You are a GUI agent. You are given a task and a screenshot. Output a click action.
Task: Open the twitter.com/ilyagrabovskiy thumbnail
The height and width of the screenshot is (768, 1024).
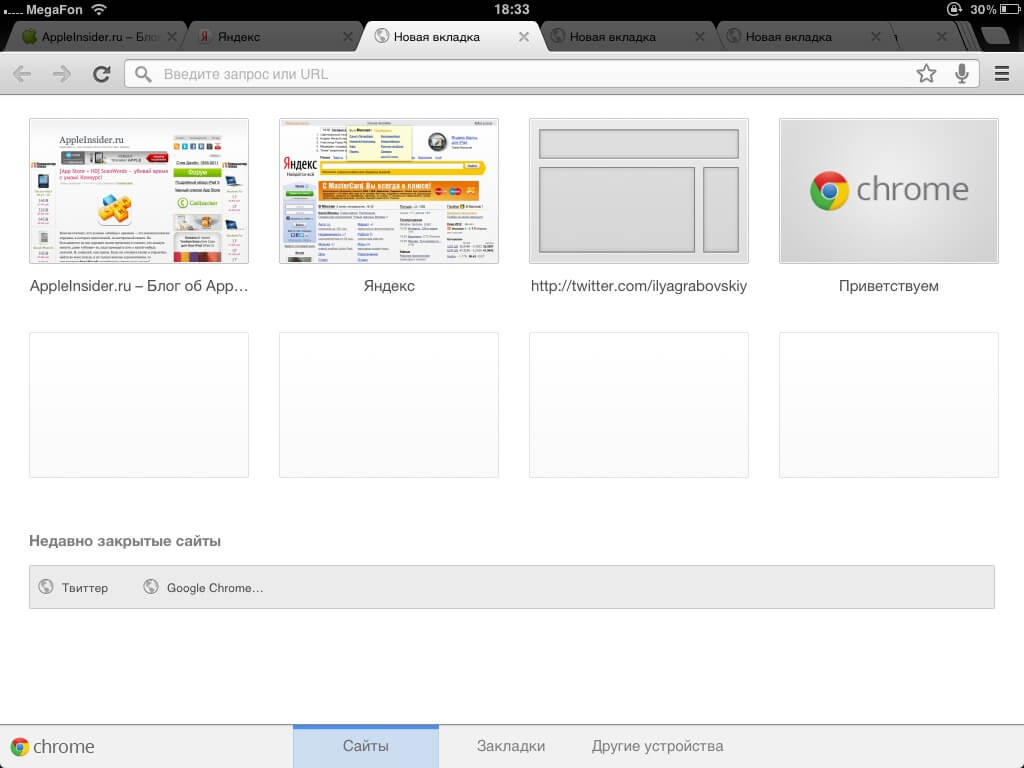tap(639, 191)
